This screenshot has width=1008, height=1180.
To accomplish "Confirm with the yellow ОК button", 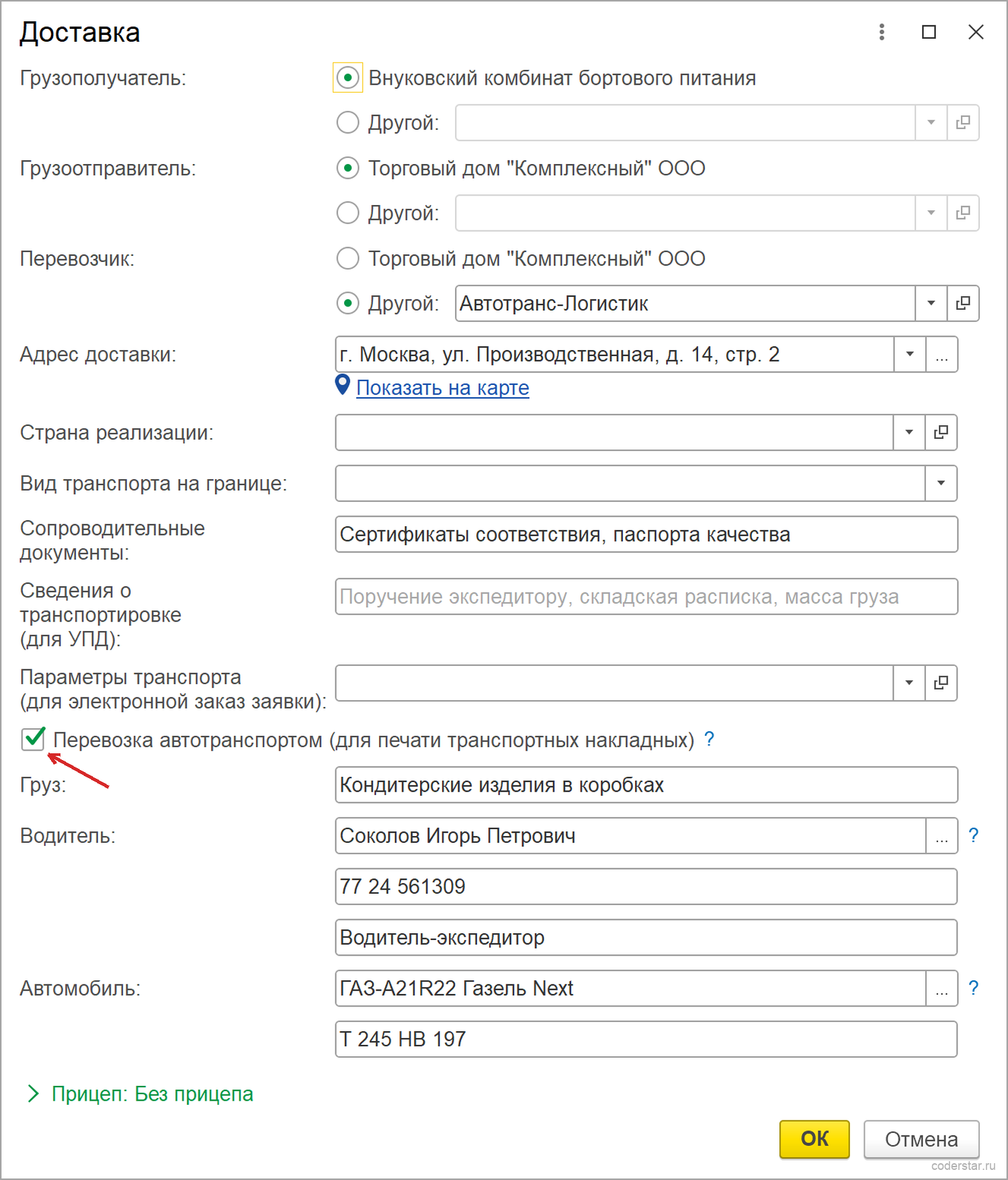I will tap(814, 1139).
